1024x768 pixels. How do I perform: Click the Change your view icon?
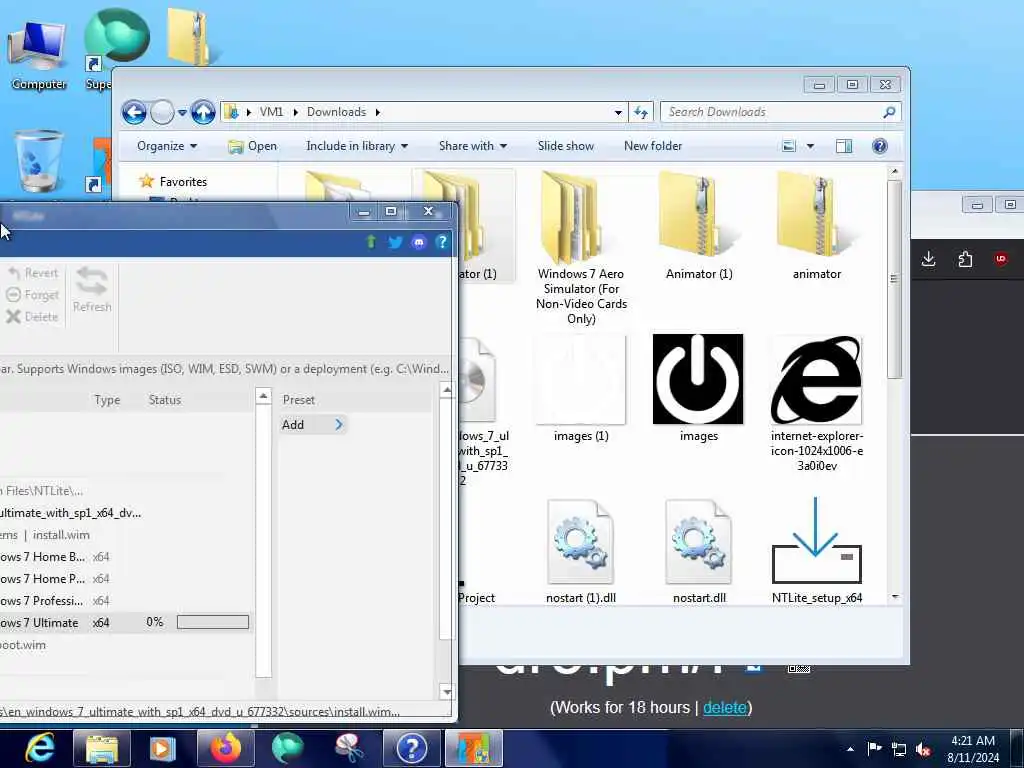(x=789, y=146)
